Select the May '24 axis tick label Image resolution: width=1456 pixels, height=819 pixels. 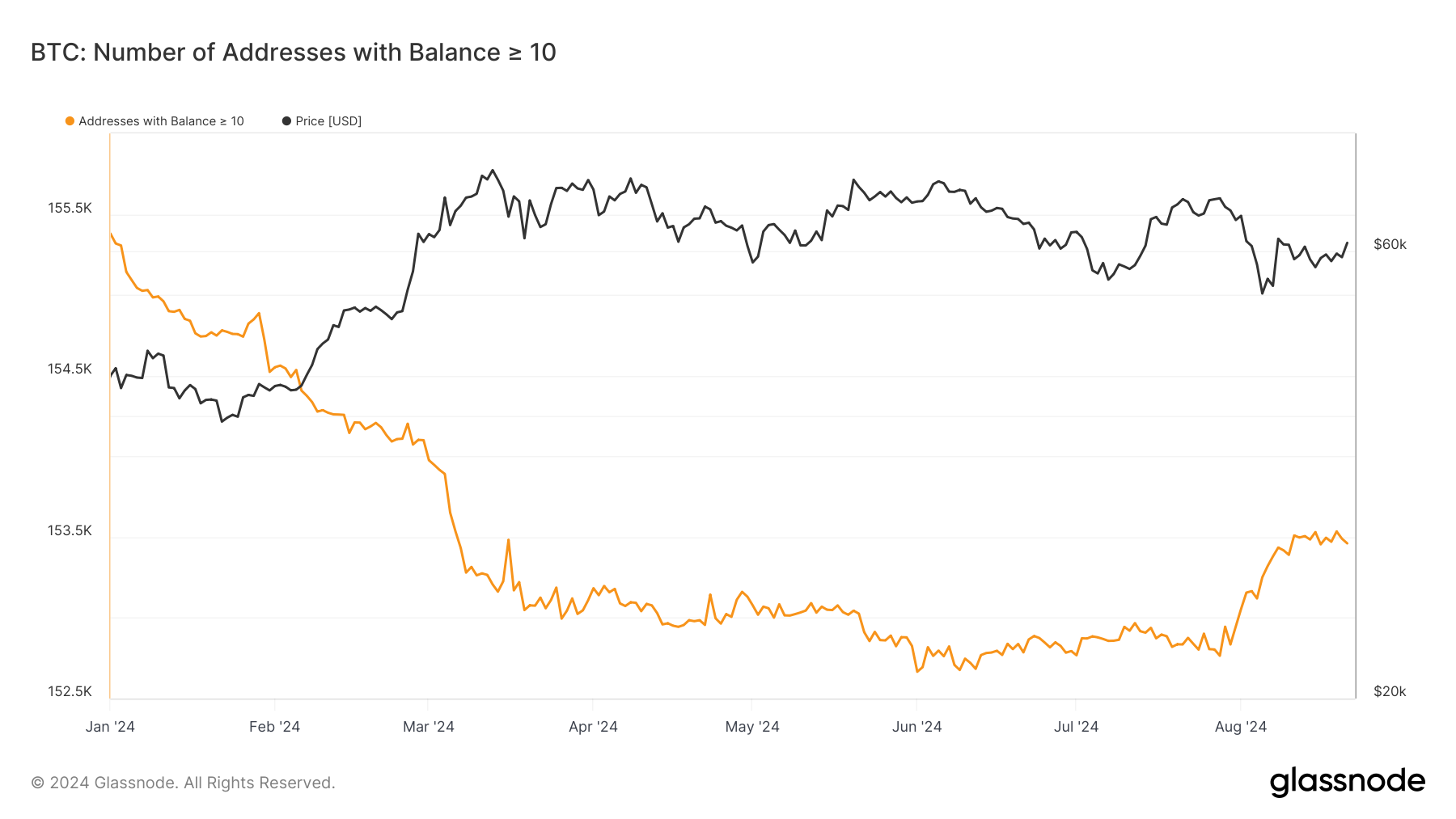click(751, 727)
